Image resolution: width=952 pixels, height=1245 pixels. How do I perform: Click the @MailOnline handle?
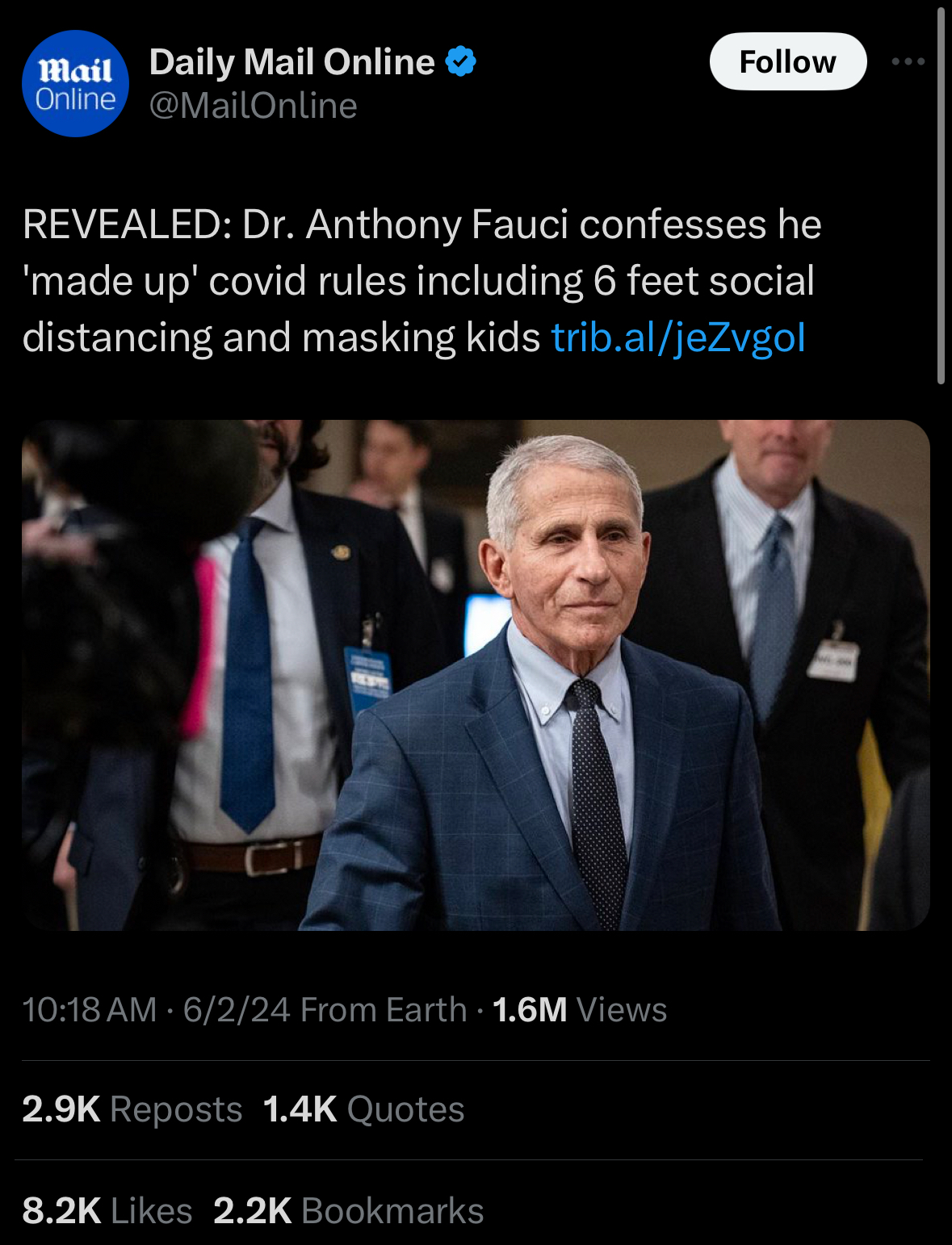click(x=253, y=106)
